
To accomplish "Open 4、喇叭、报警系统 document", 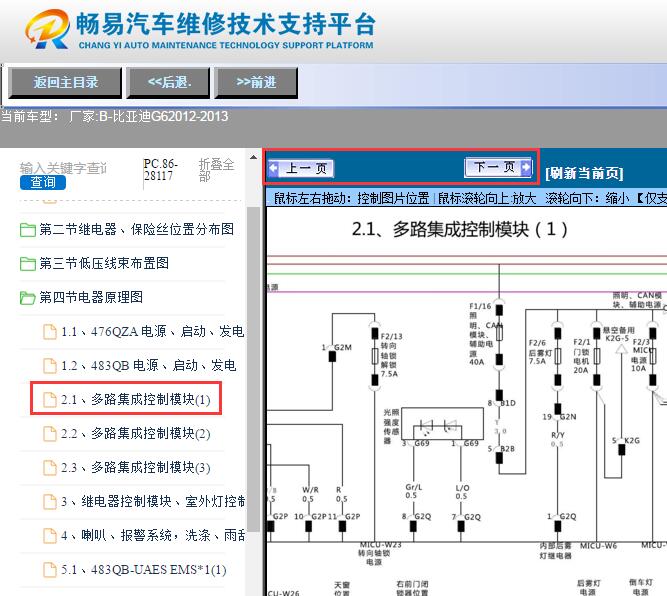I will (x=153, y=536).
